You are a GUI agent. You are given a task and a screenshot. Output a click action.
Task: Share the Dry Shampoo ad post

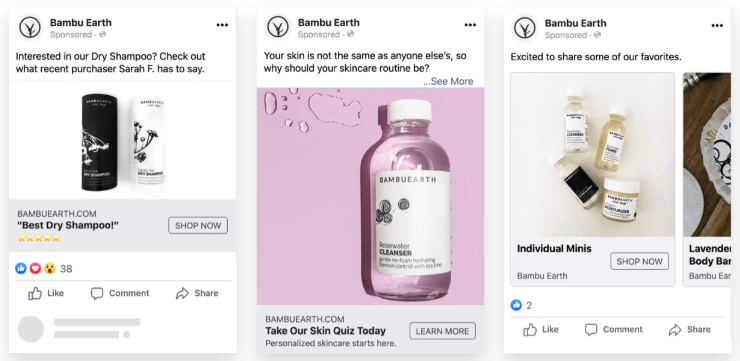(197, 294)
